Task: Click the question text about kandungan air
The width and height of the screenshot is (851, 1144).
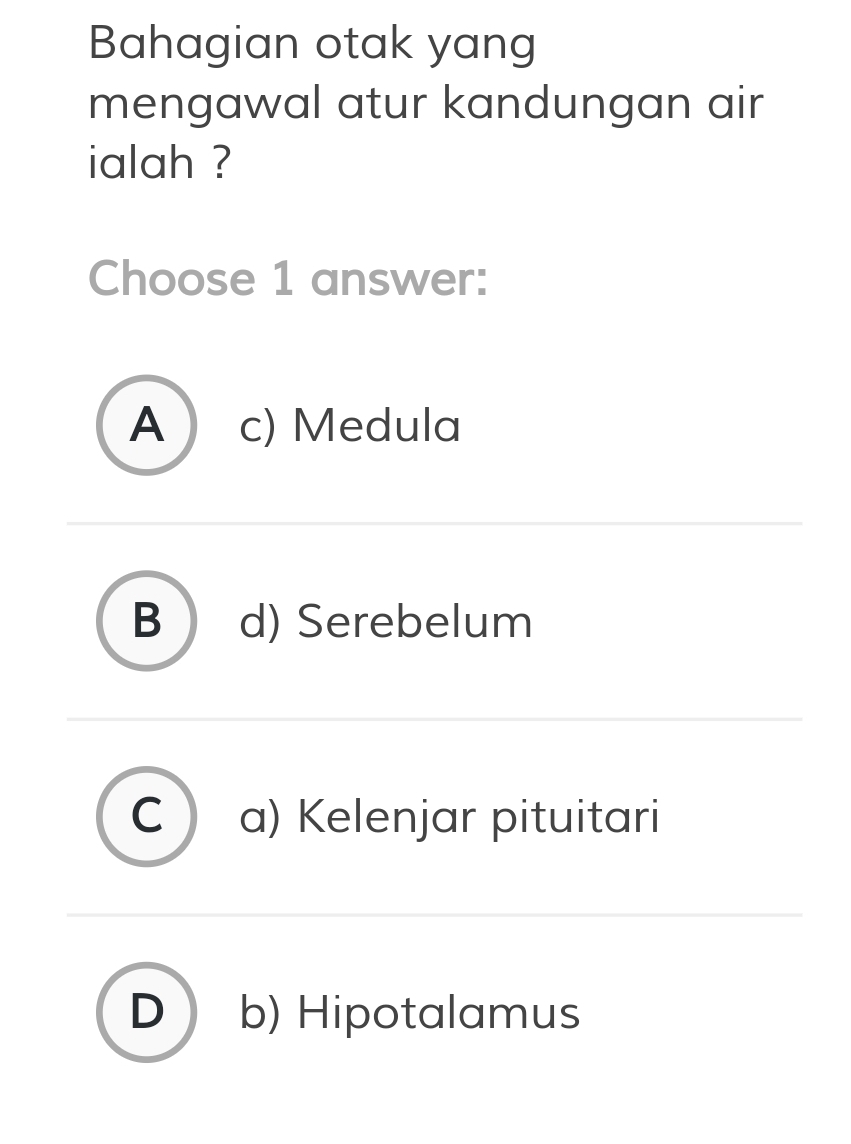Action: 426,103
